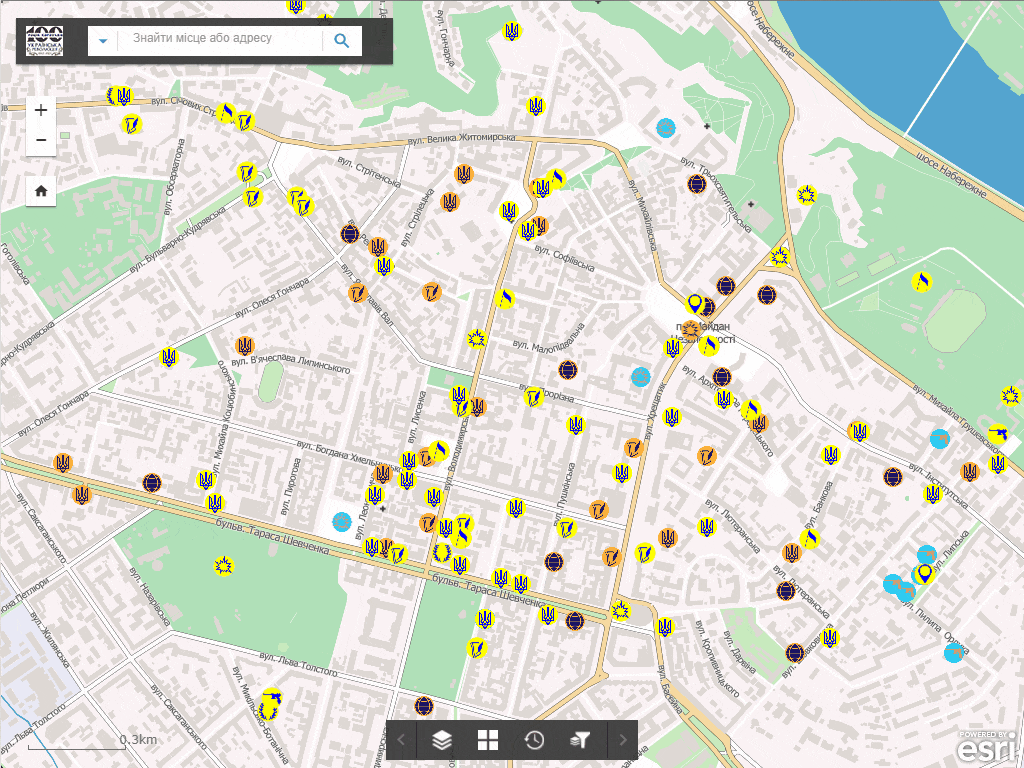Open the Esri 'Powered by' logo link

point(988,745)
